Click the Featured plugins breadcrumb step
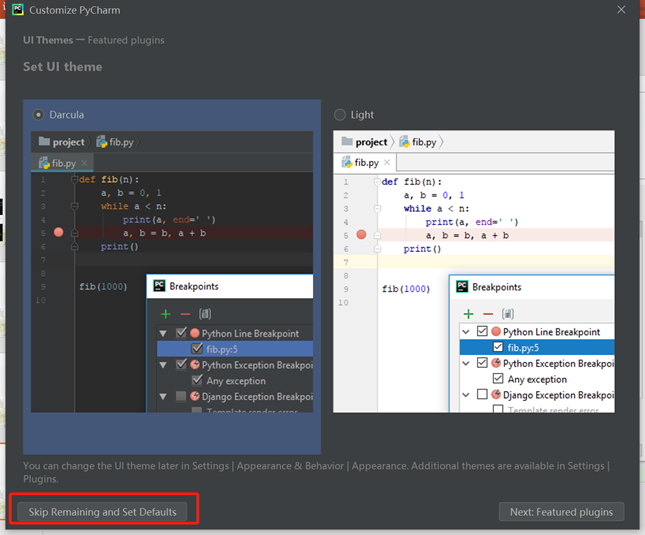Viewport: 645px width, 535px height. pos(126,40)
